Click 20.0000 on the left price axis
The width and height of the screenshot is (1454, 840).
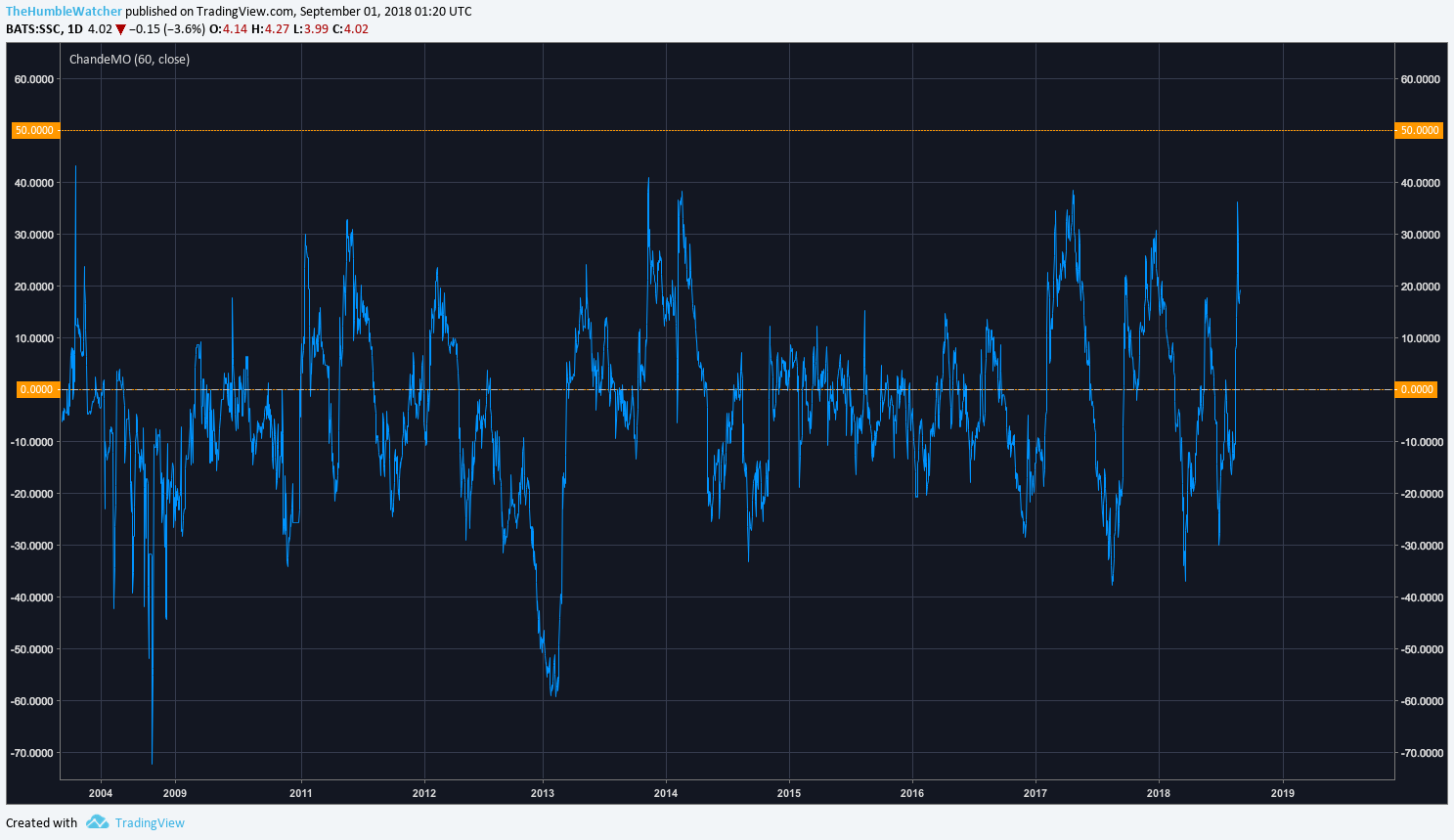coord(34,287)
